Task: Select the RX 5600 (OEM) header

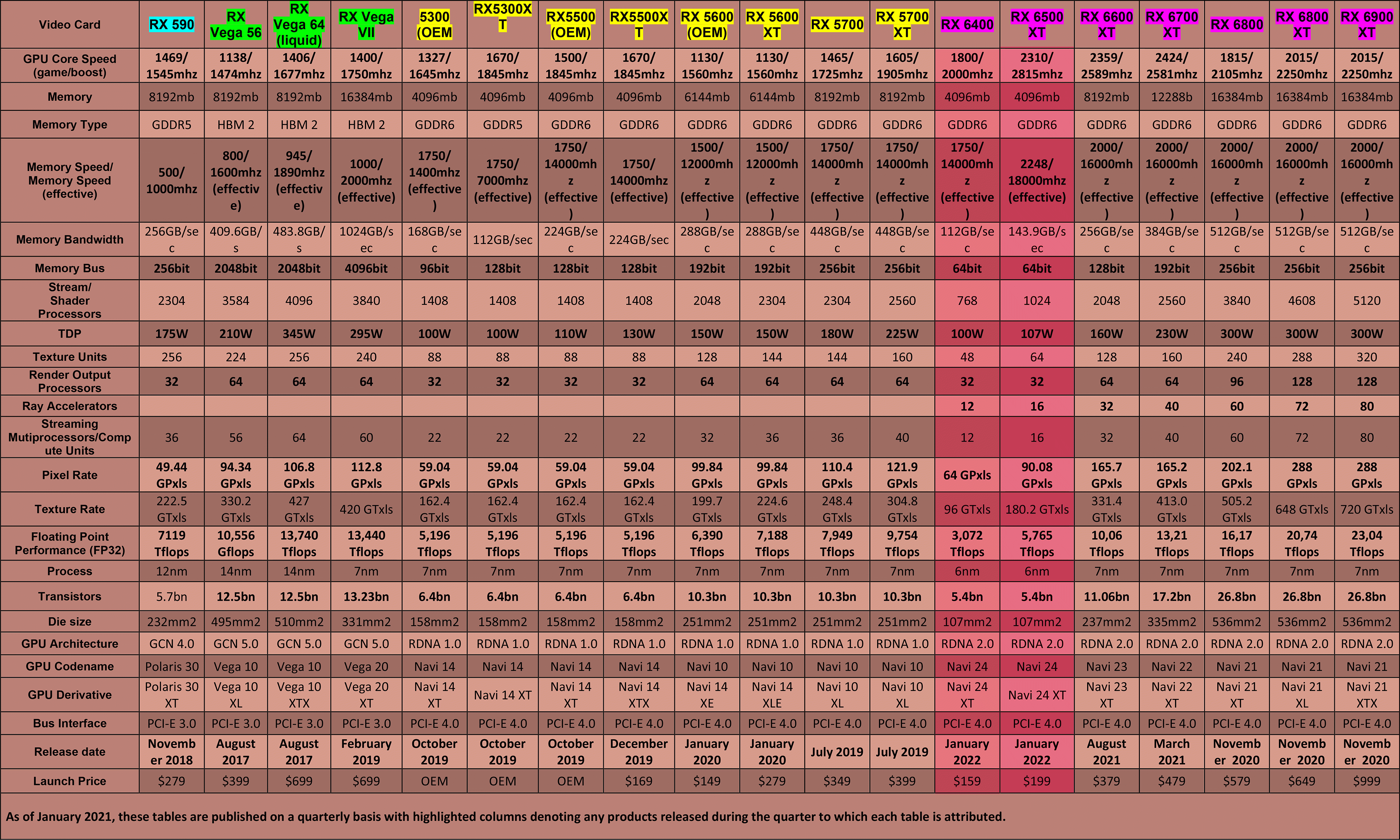Action: coord(707,24)
